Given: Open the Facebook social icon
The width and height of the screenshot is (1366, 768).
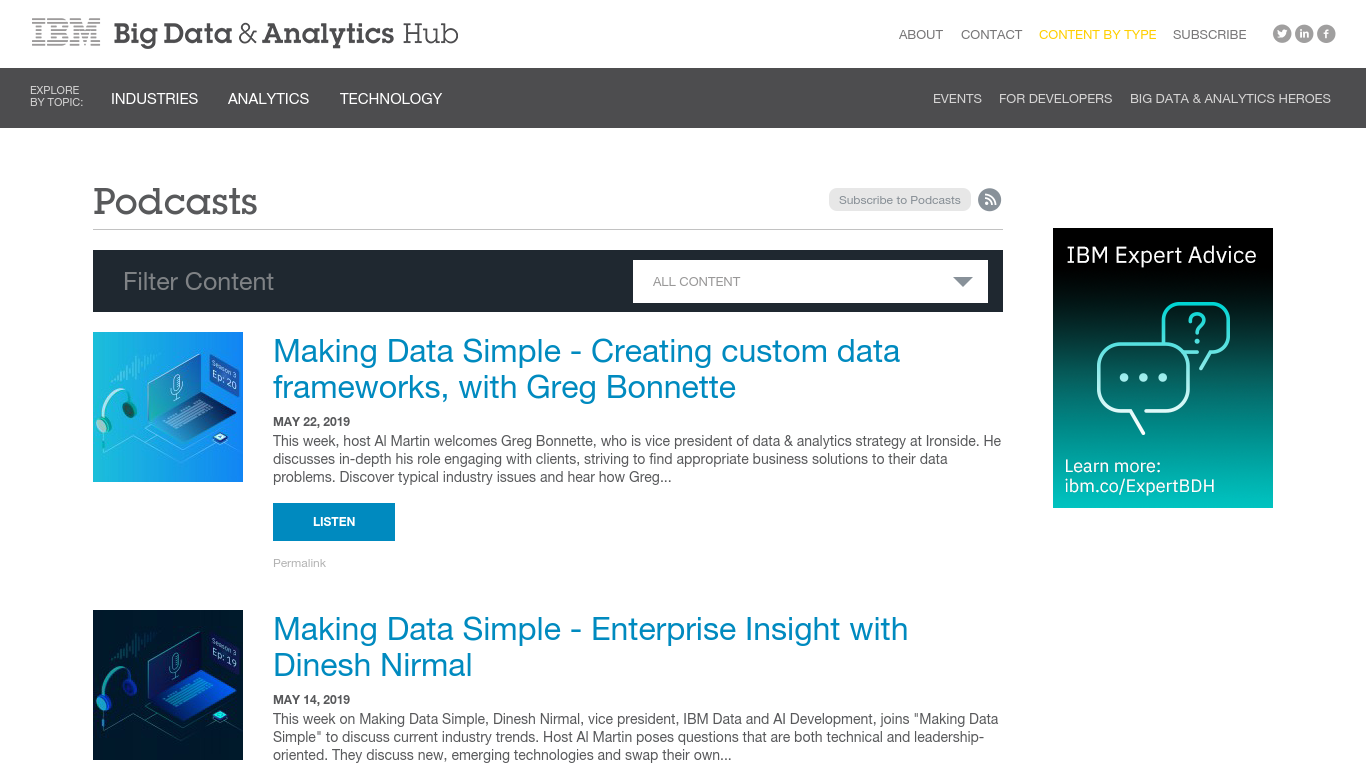Looking at the screenshot, I should 1326,34.
